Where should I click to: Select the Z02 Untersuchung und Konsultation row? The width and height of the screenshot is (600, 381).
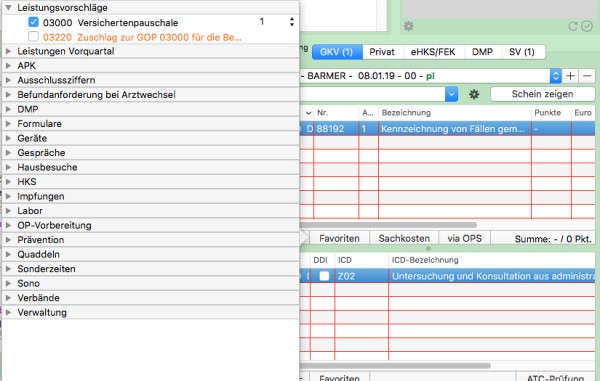point(448,276)
